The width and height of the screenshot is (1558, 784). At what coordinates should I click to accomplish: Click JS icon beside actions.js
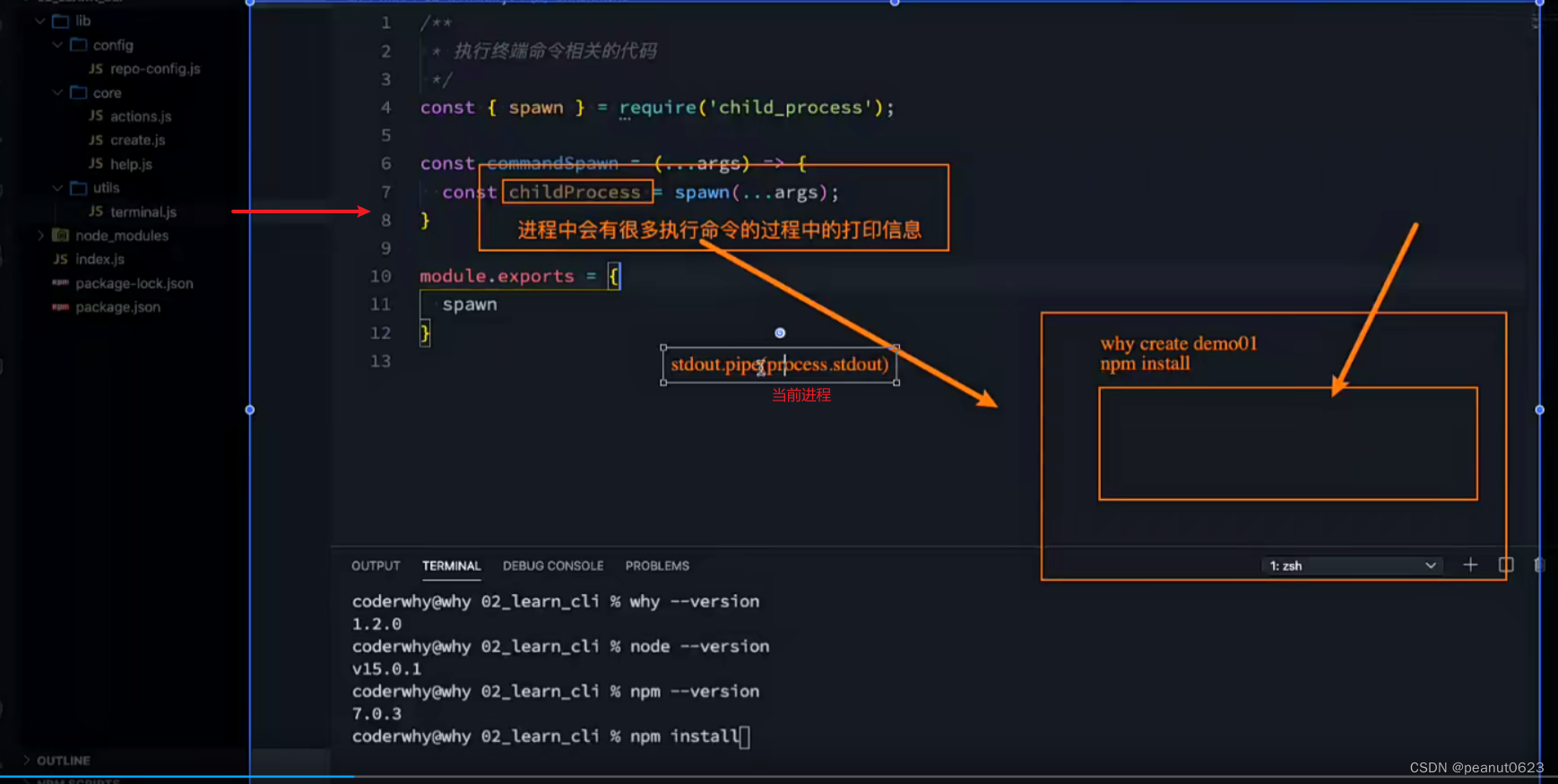96,116
